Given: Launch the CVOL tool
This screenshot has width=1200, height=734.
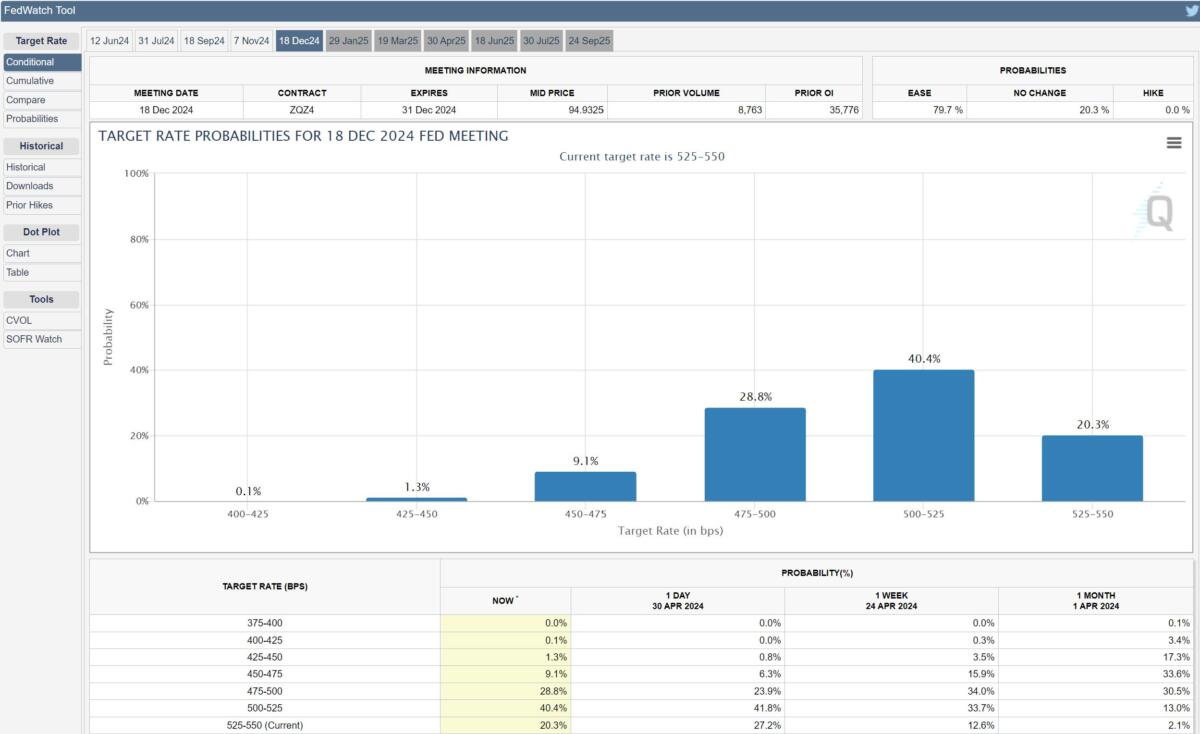Looking at the screenshot, I should click(x=19, y=320).
